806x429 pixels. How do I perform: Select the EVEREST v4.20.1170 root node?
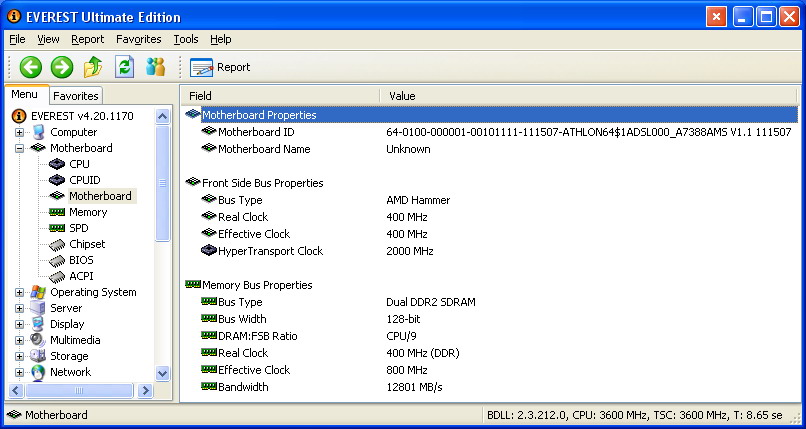coord(82,116)
